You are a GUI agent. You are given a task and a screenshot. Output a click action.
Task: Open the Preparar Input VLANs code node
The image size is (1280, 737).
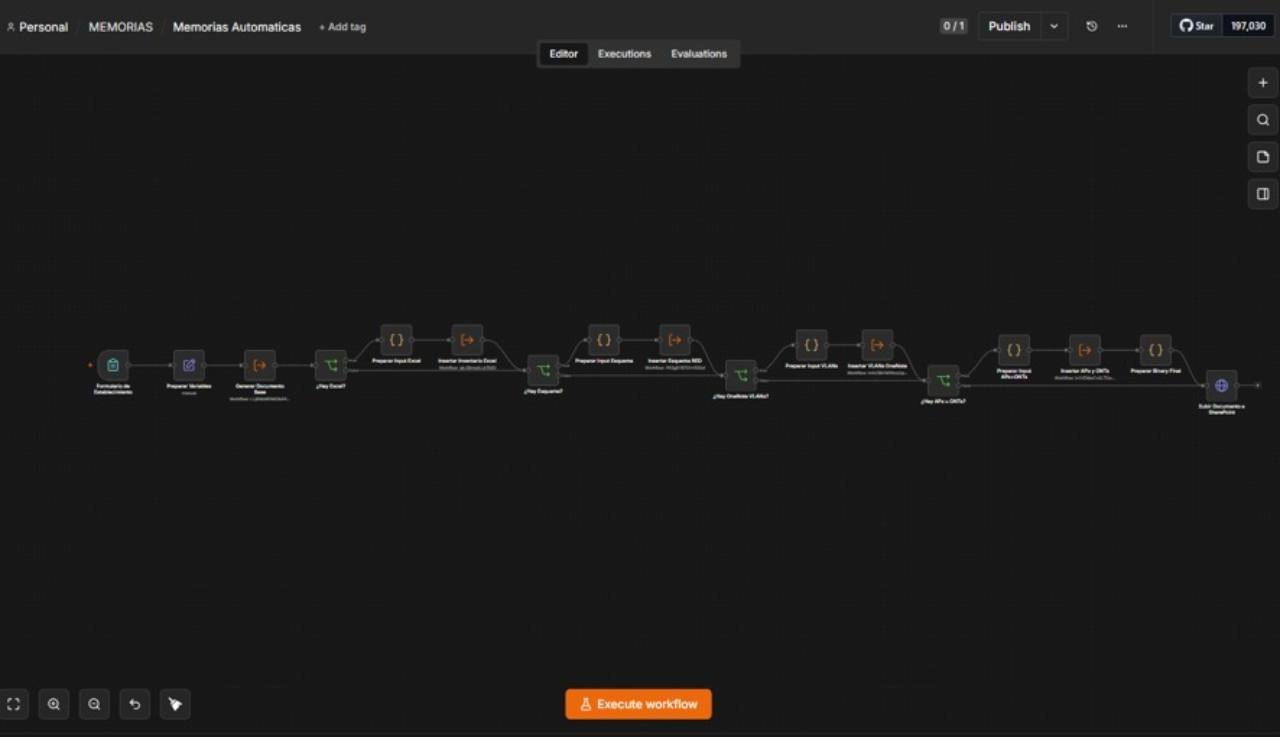click(811, 345)
